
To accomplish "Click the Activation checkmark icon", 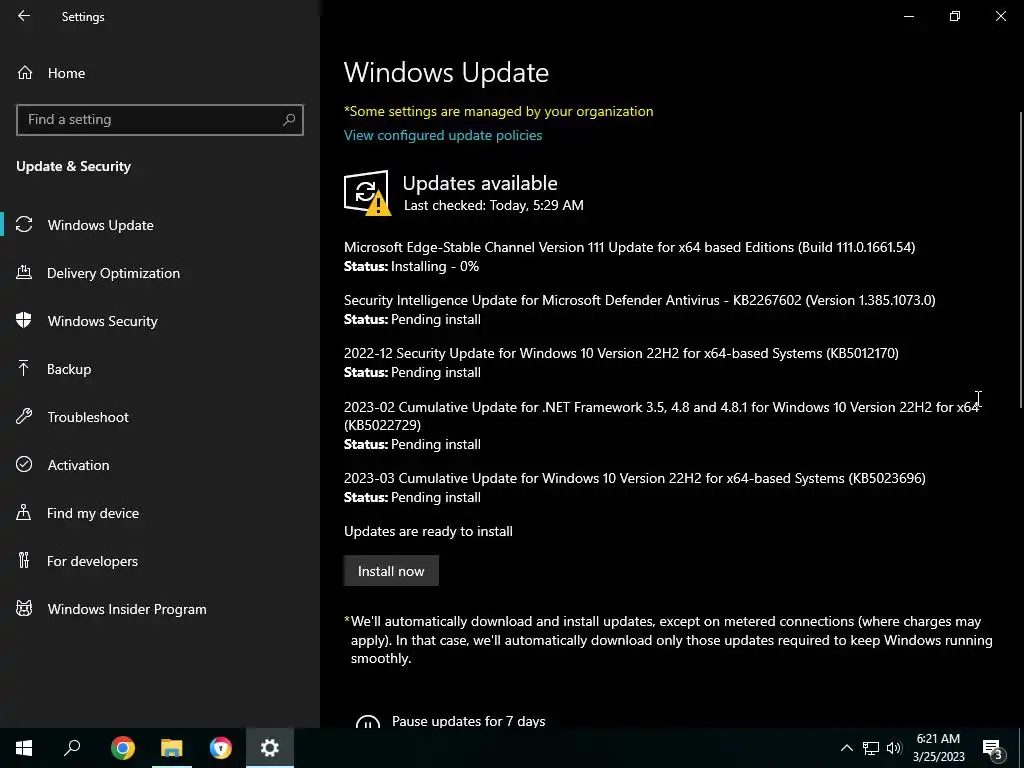I will [24, 464].
